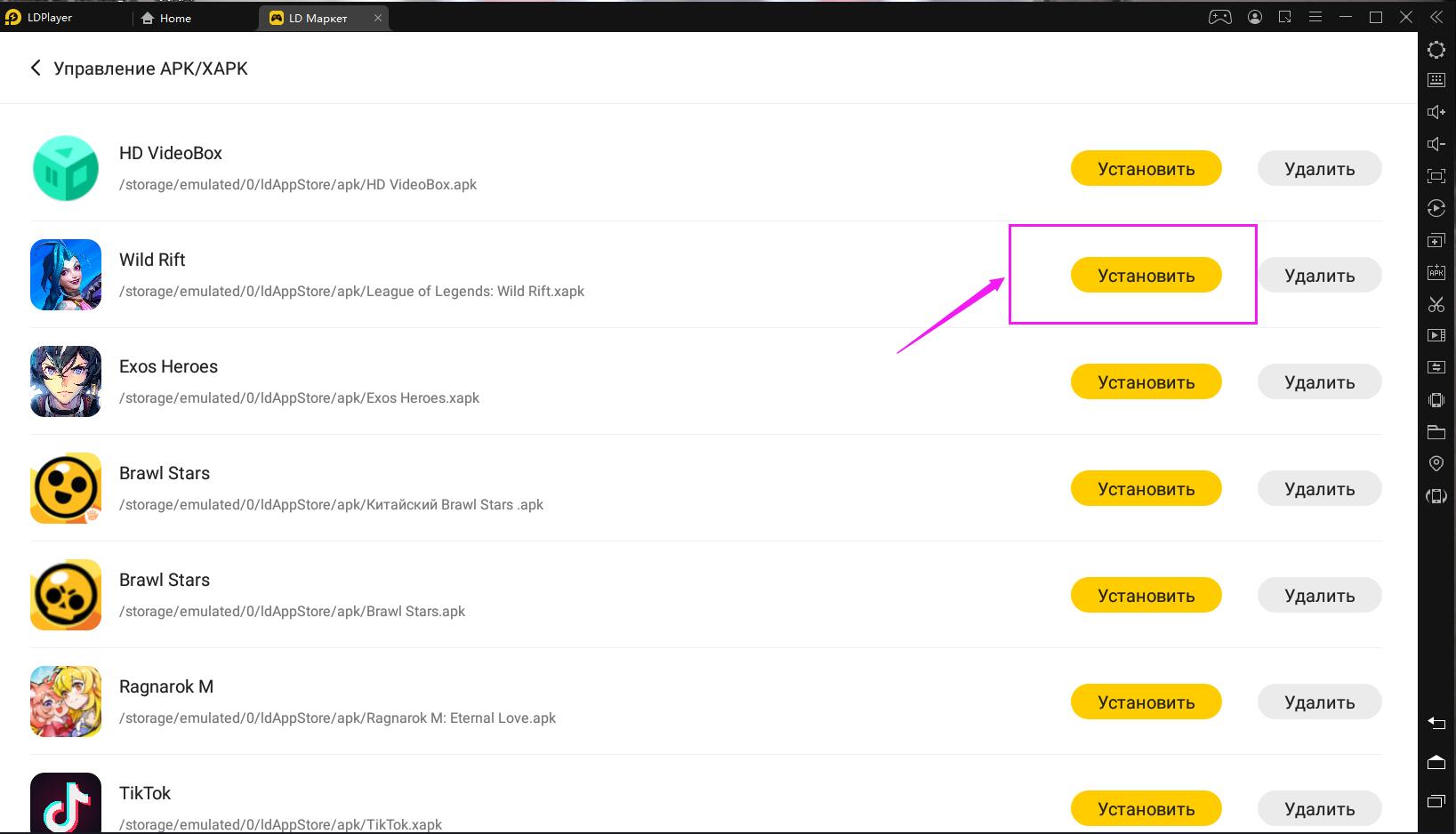Open user account icon in title bar

(x=1254, y=17)
